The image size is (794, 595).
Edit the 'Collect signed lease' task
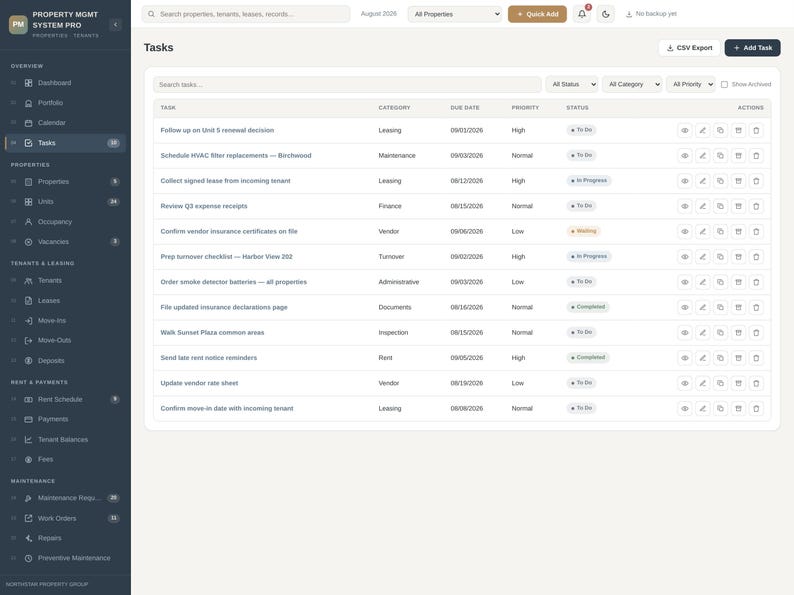(x=702, y=181)
